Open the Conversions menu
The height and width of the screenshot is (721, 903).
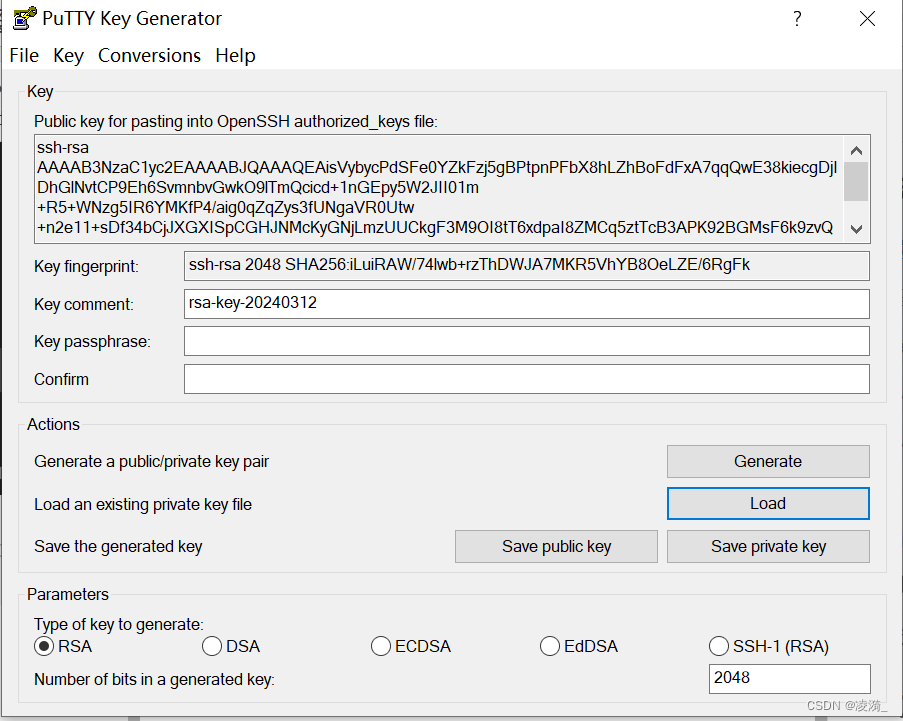(x=149, y=55)
